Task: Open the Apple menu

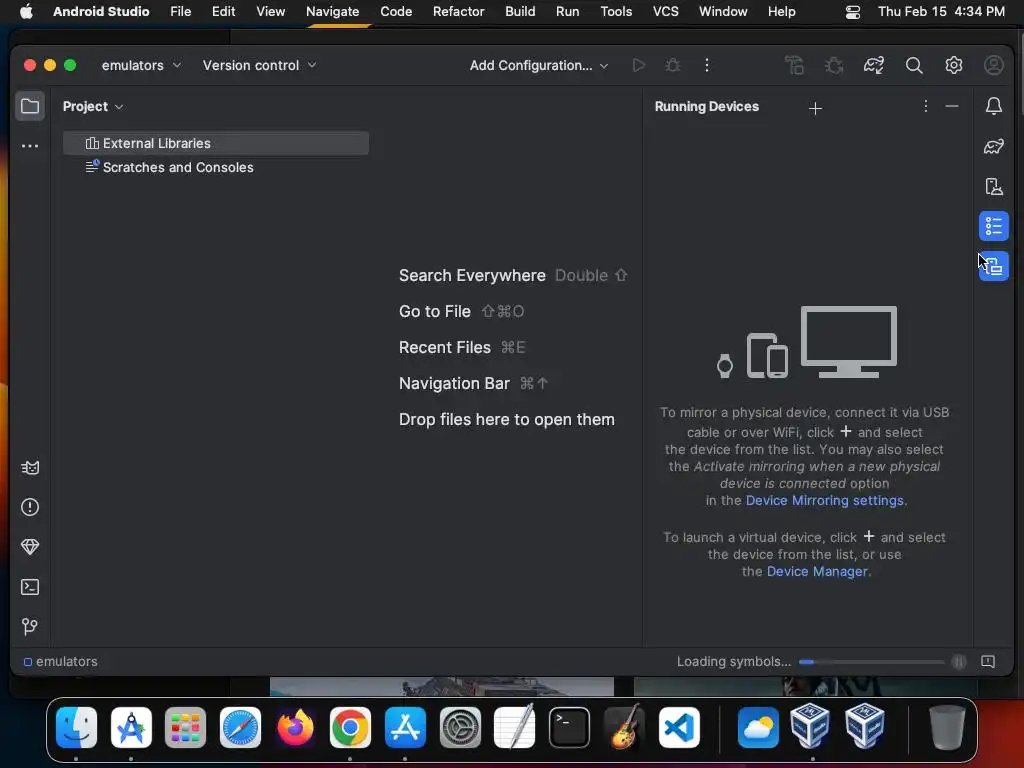Action: coord(26,11)
